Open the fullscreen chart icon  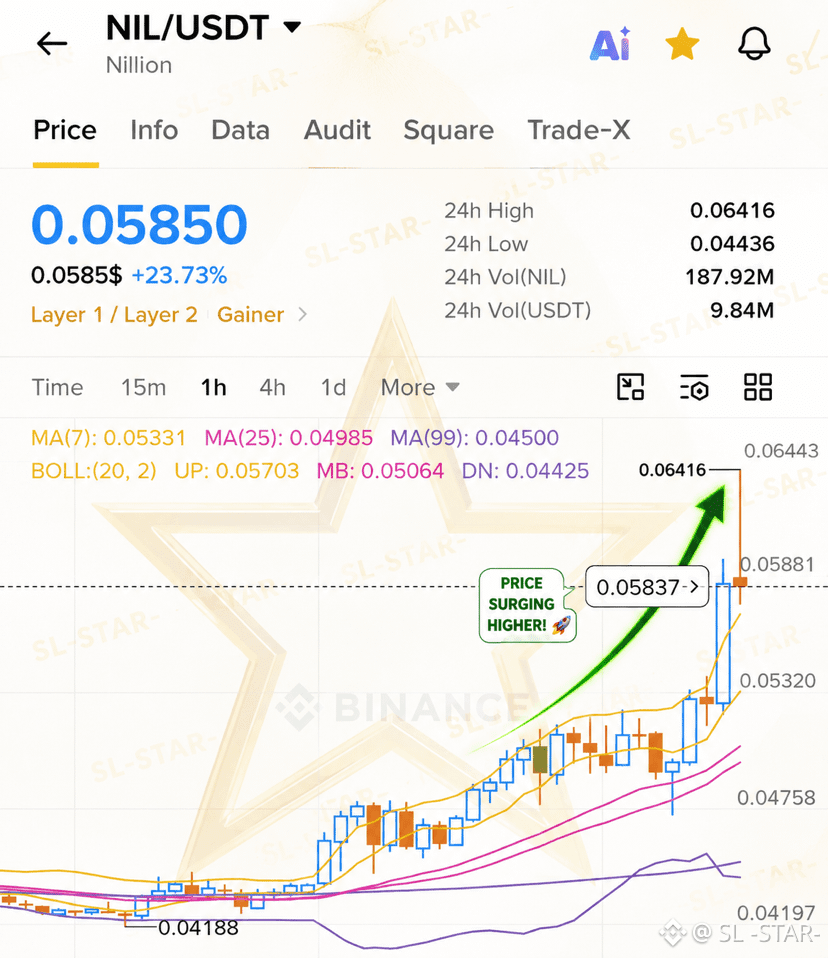pyautogui.click(x=631, y=387)
